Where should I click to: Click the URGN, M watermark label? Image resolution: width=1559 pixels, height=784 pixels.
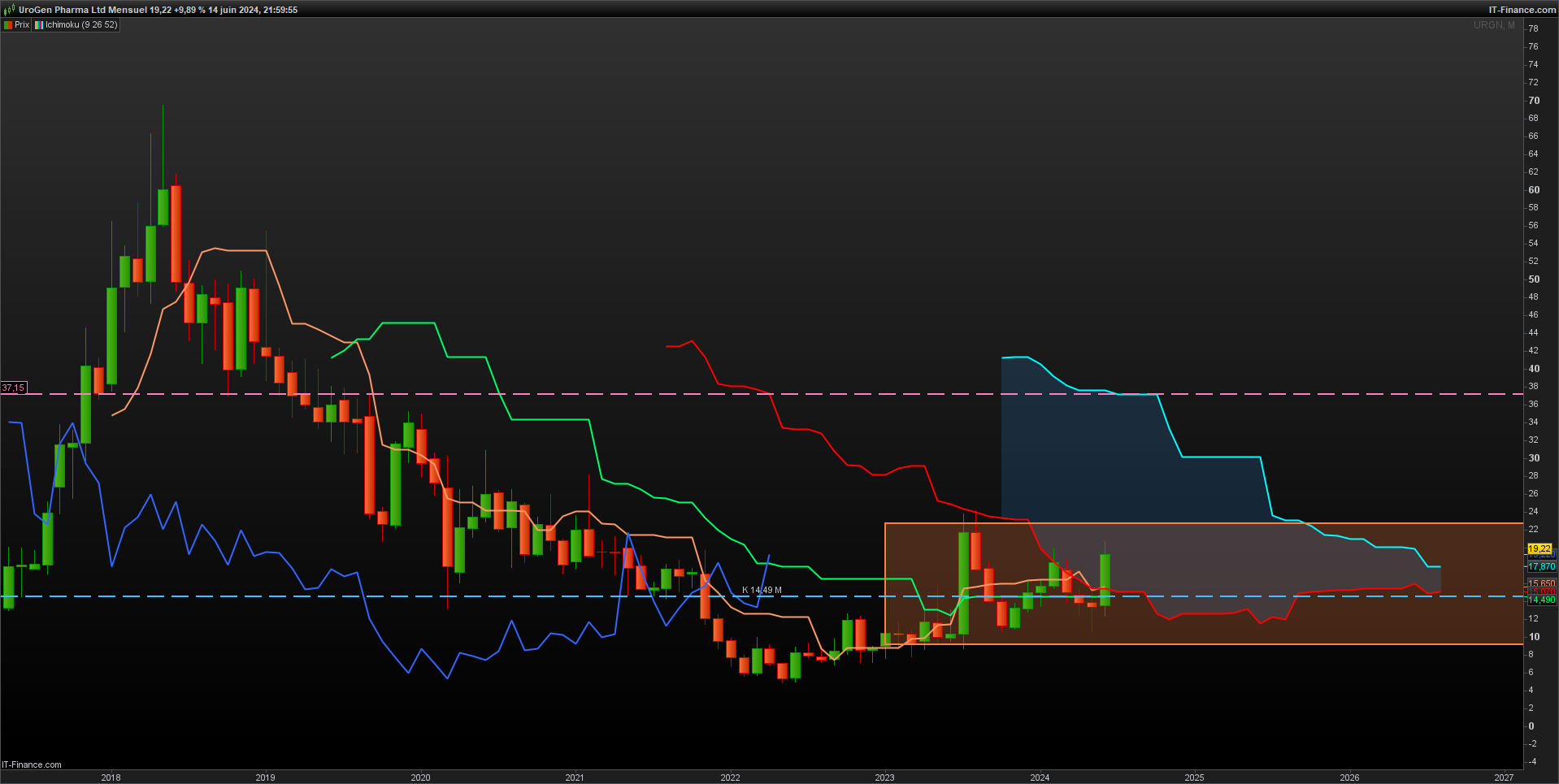click(1494, 25)
